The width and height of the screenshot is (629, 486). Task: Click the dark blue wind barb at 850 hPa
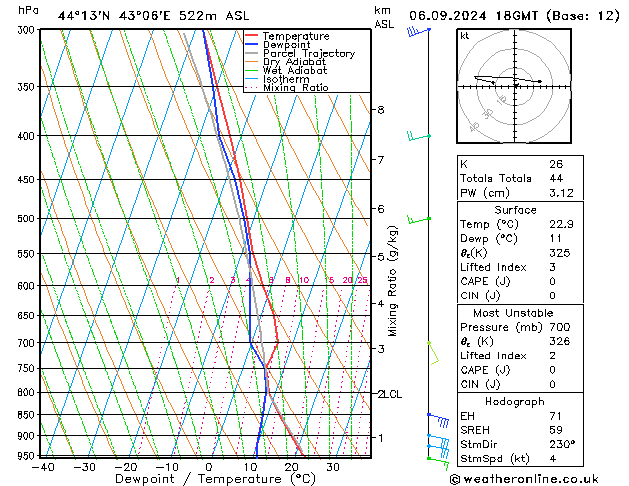click(x=438, y=419)
